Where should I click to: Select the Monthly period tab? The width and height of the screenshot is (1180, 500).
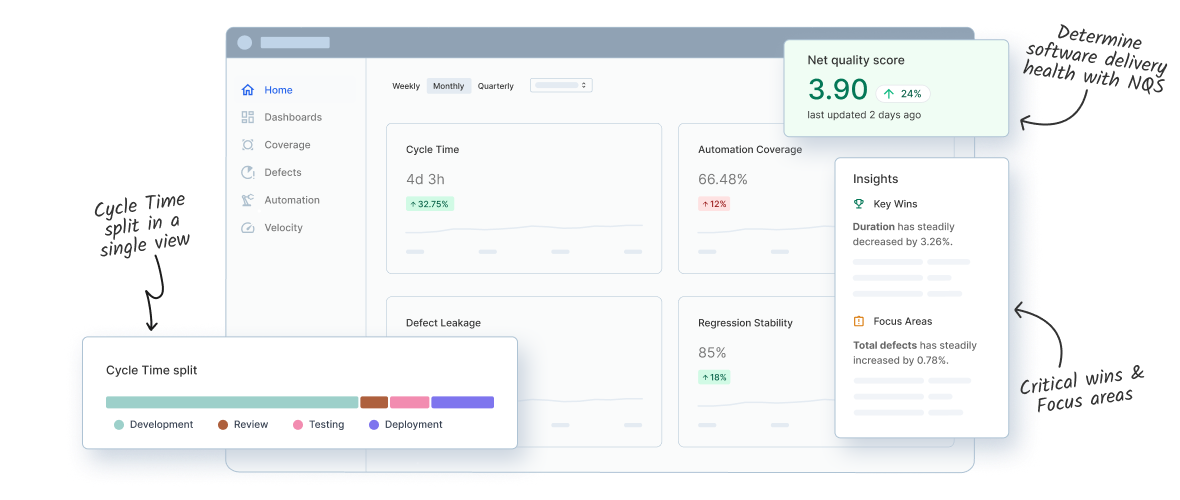[449, 86]
